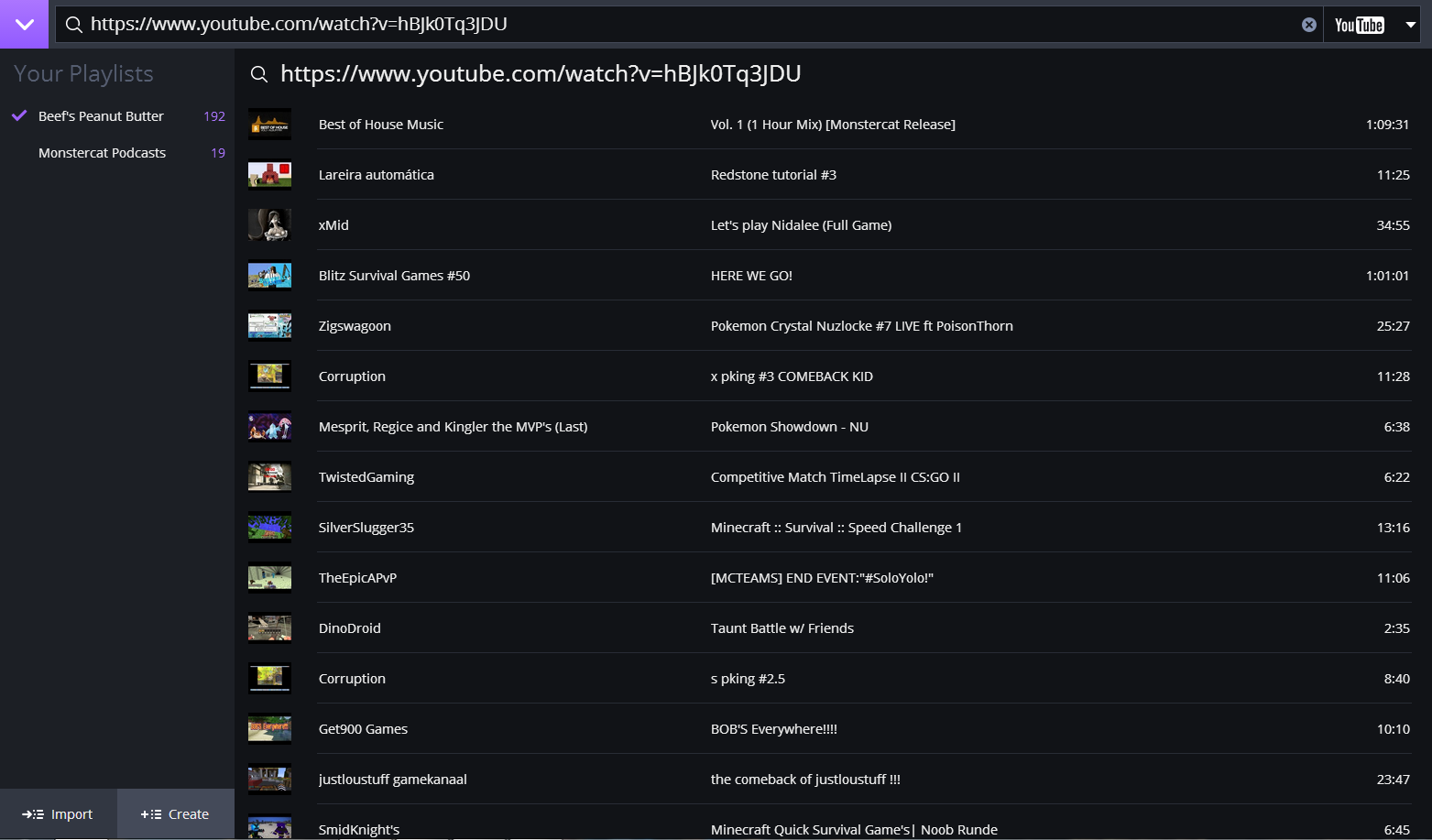Click the magnifier icon beside results heading
The height and width of the screenshot is (840, 1432).
(259, 74)
